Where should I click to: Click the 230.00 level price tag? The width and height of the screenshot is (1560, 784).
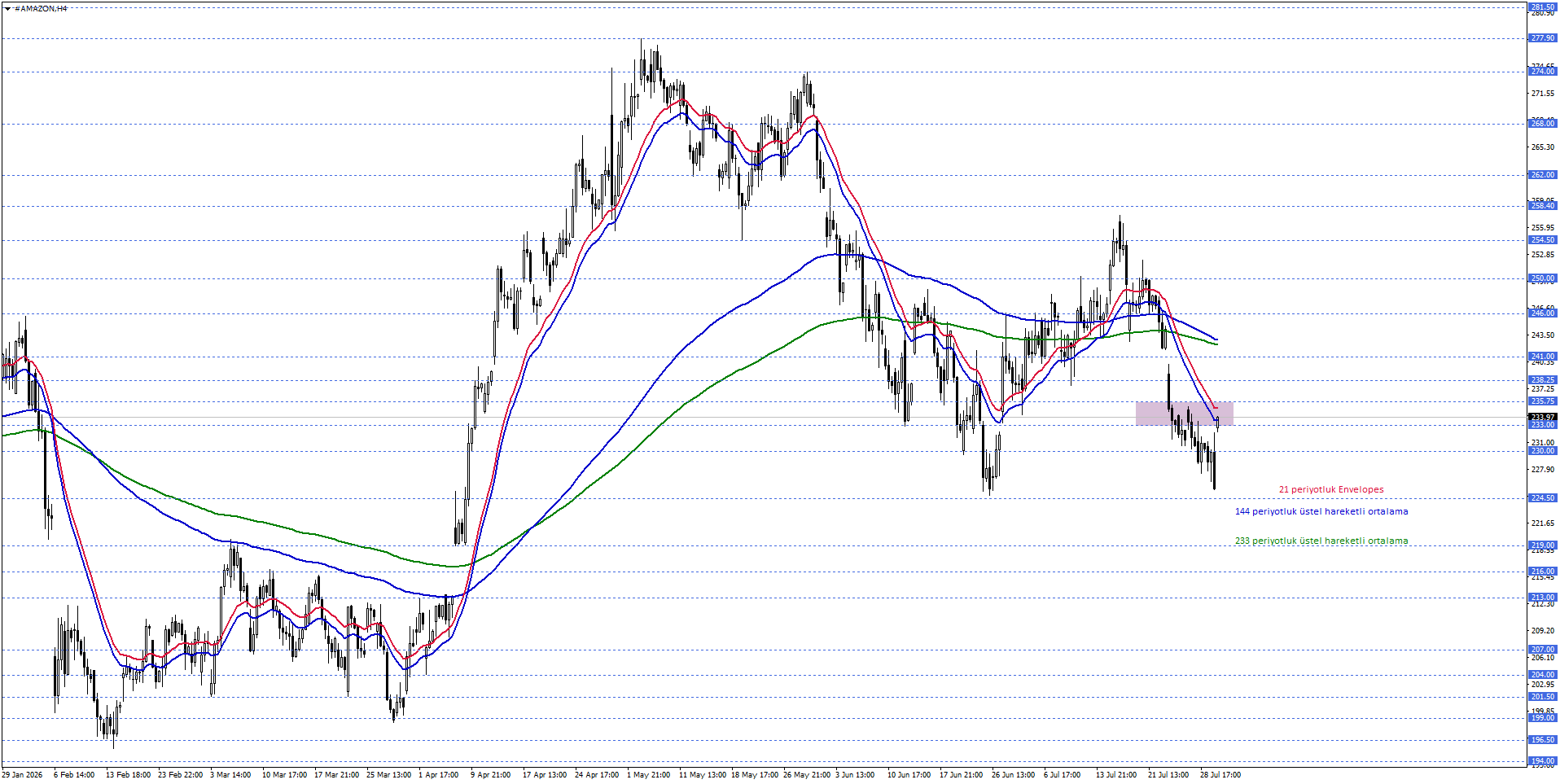(x=1543, y=451)
